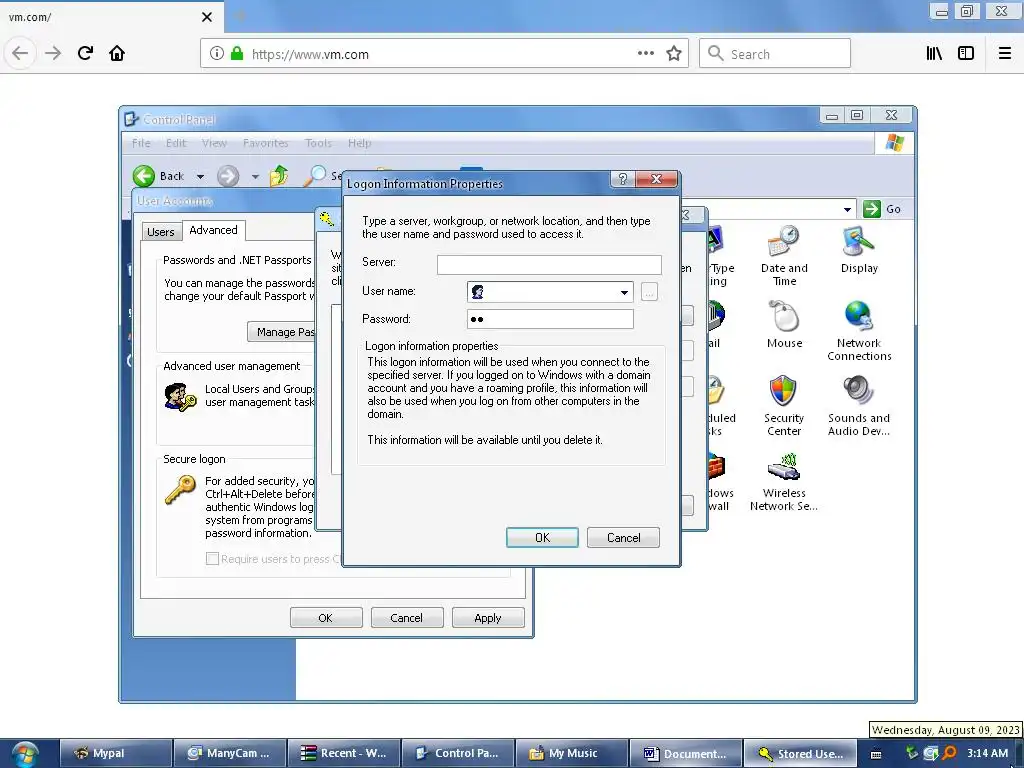Click the https://www.vm.com address bar

click(x=444, y=54)
